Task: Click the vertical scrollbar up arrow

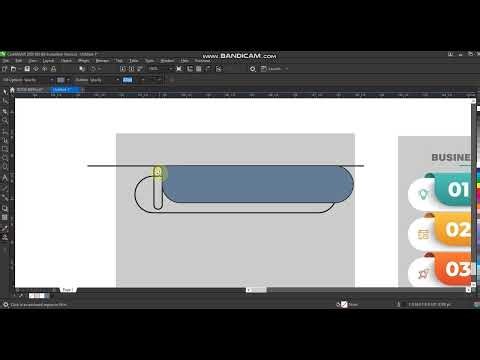Action: (x=473, y=101)
